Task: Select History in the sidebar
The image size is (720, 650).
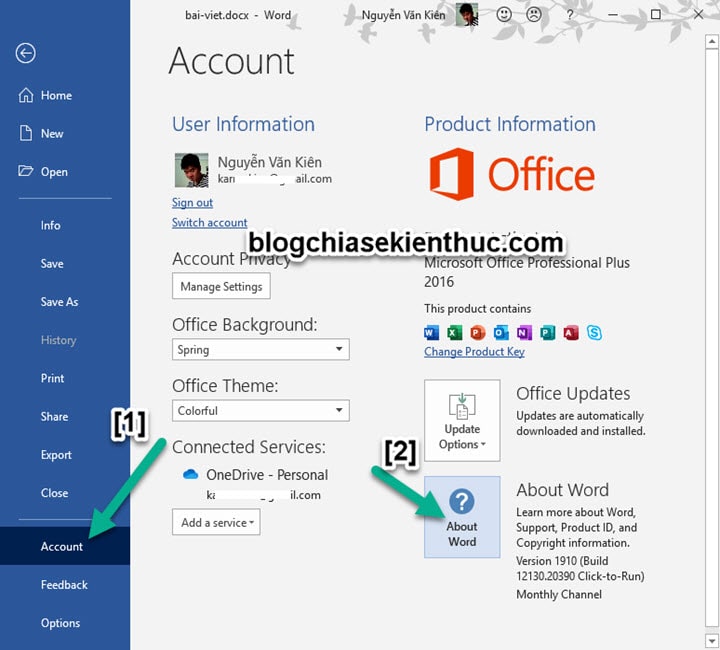Action: click(x=58, y=340)
